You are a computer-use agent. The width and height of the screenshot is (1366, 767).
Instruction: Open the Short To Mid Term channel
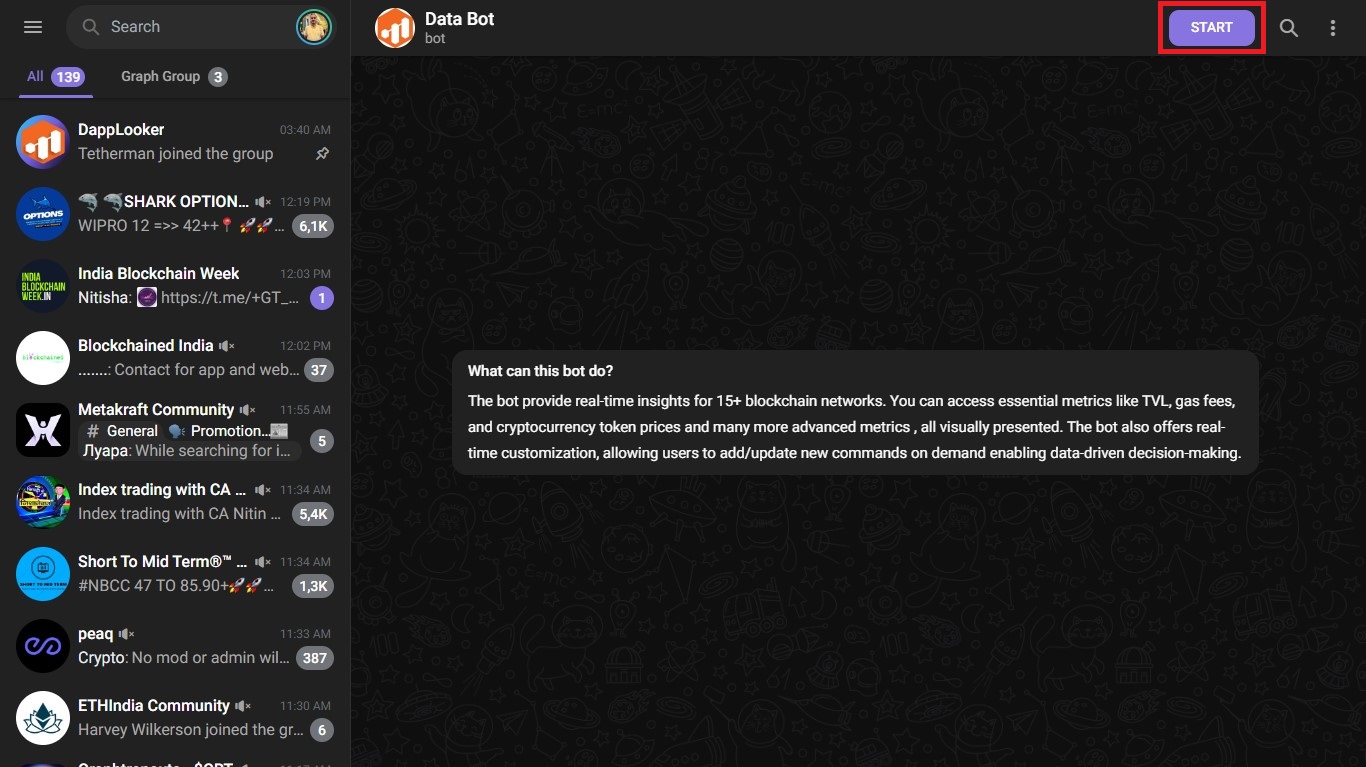coord(190,574)
